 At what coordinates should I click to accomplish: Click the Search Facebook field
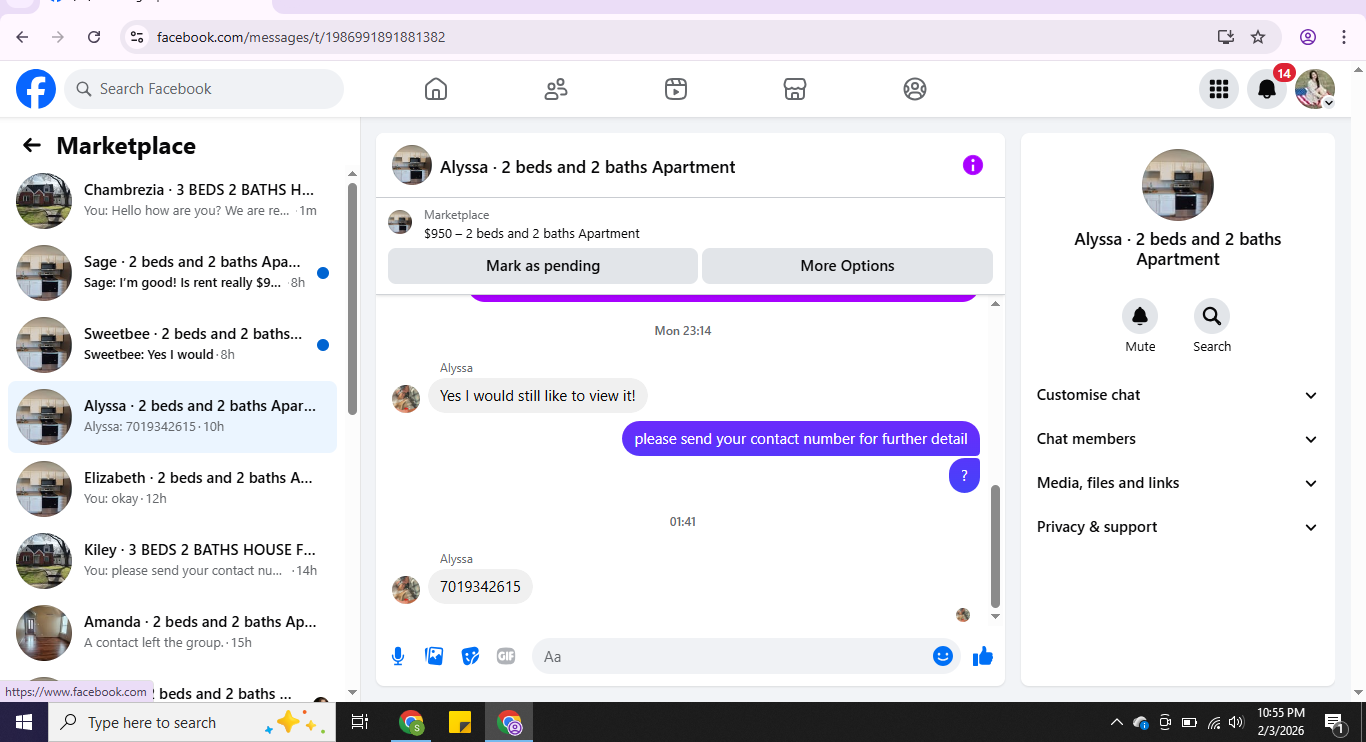click(204, 89)
